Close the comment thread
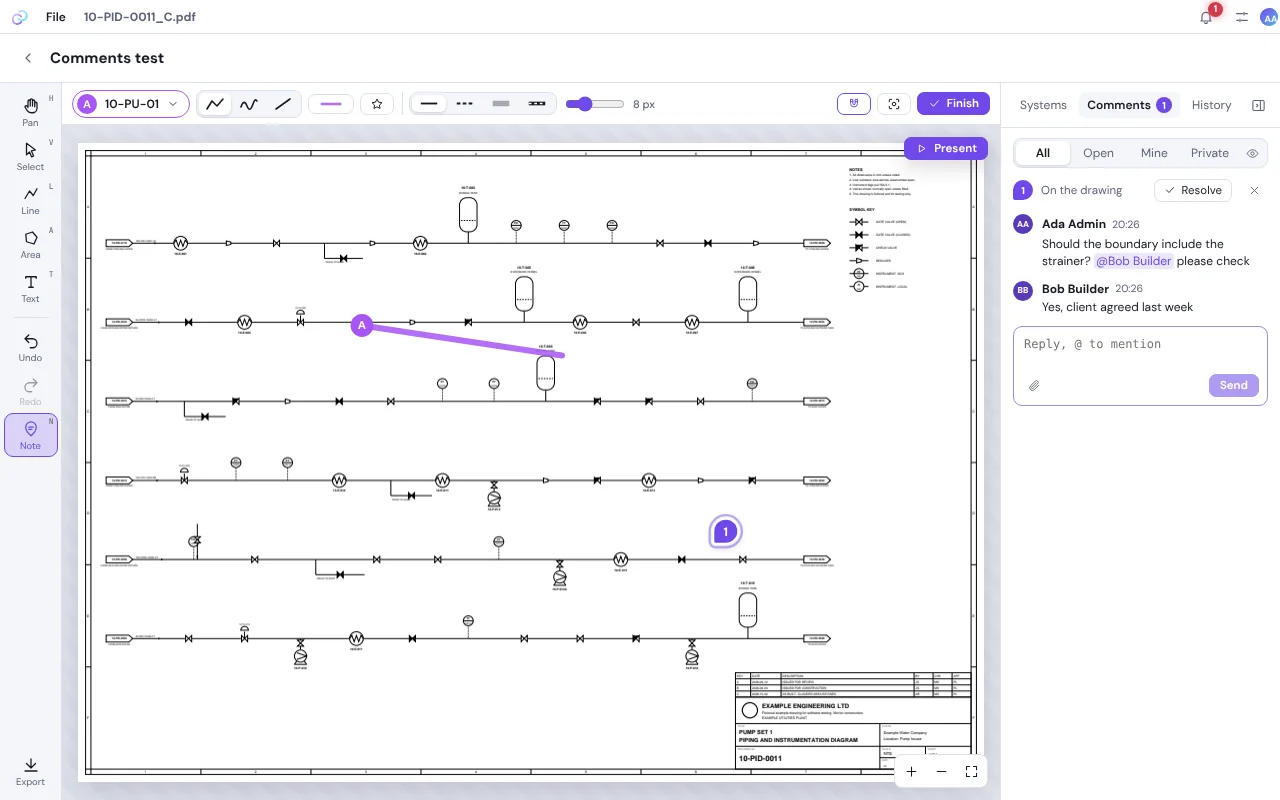 [x=1254, y=190]
